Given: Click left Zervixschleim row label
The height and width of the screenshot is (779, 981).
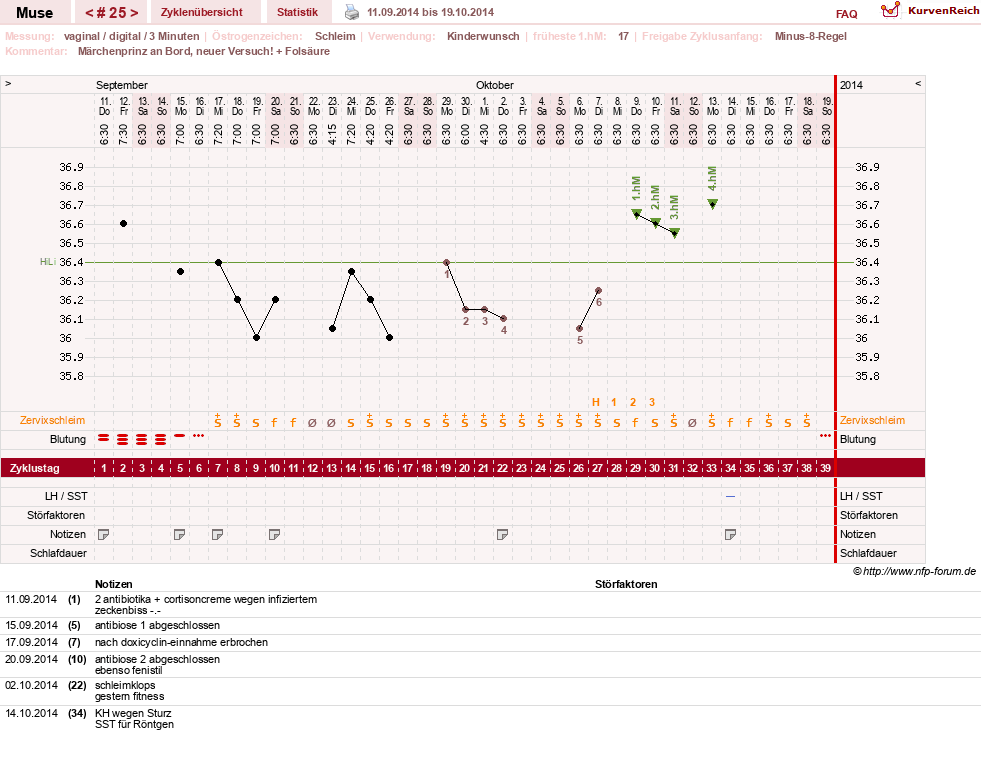Looking at the screenshot, I should click(x=53, y=420).
